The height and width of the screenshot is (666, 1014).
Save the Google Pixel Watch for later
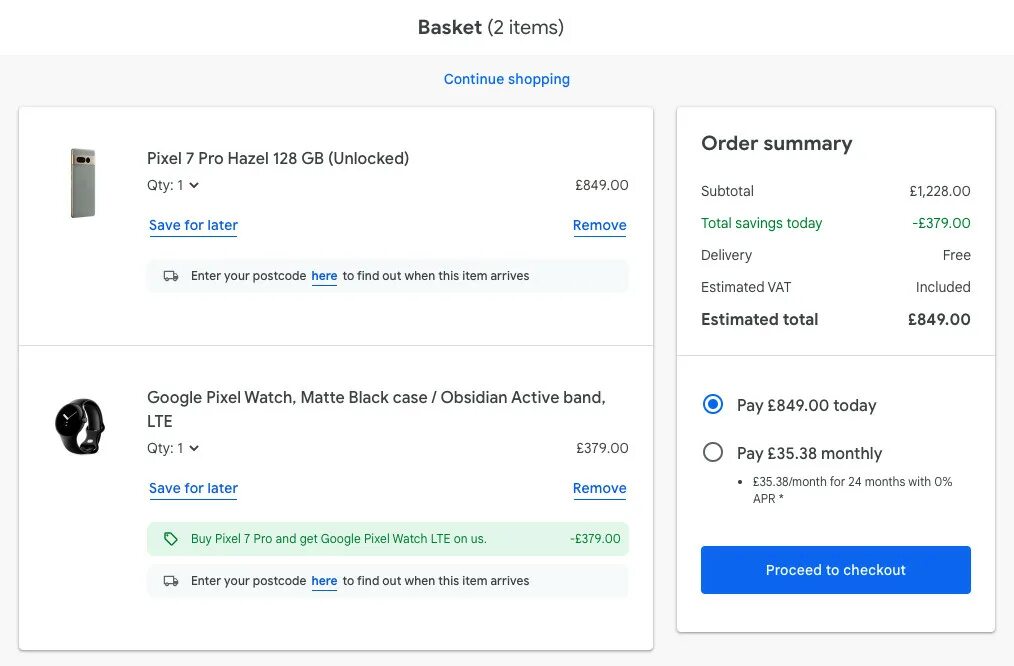(x=193, y=488)
